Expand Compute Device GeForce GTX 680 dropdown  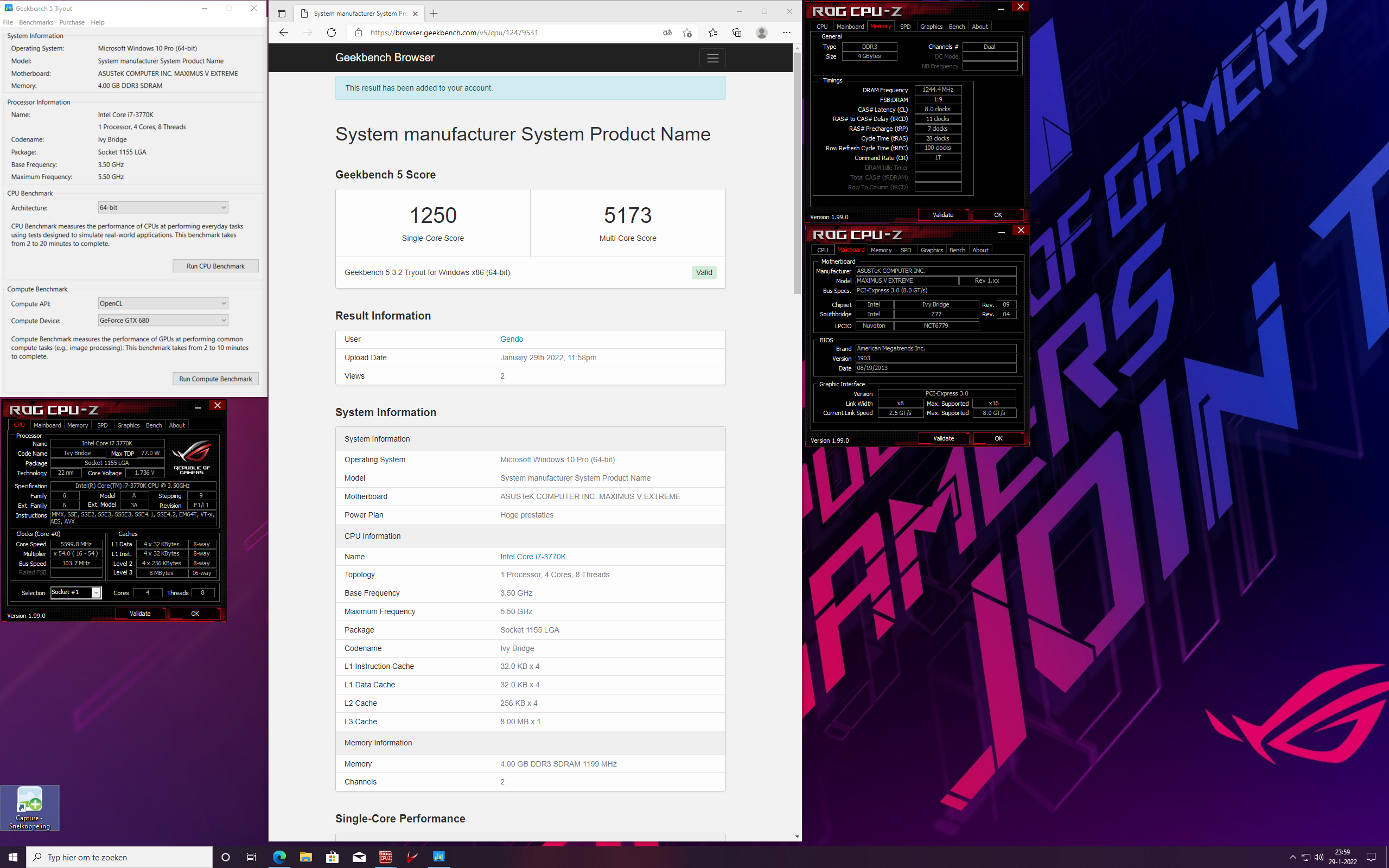click(163, 320)
